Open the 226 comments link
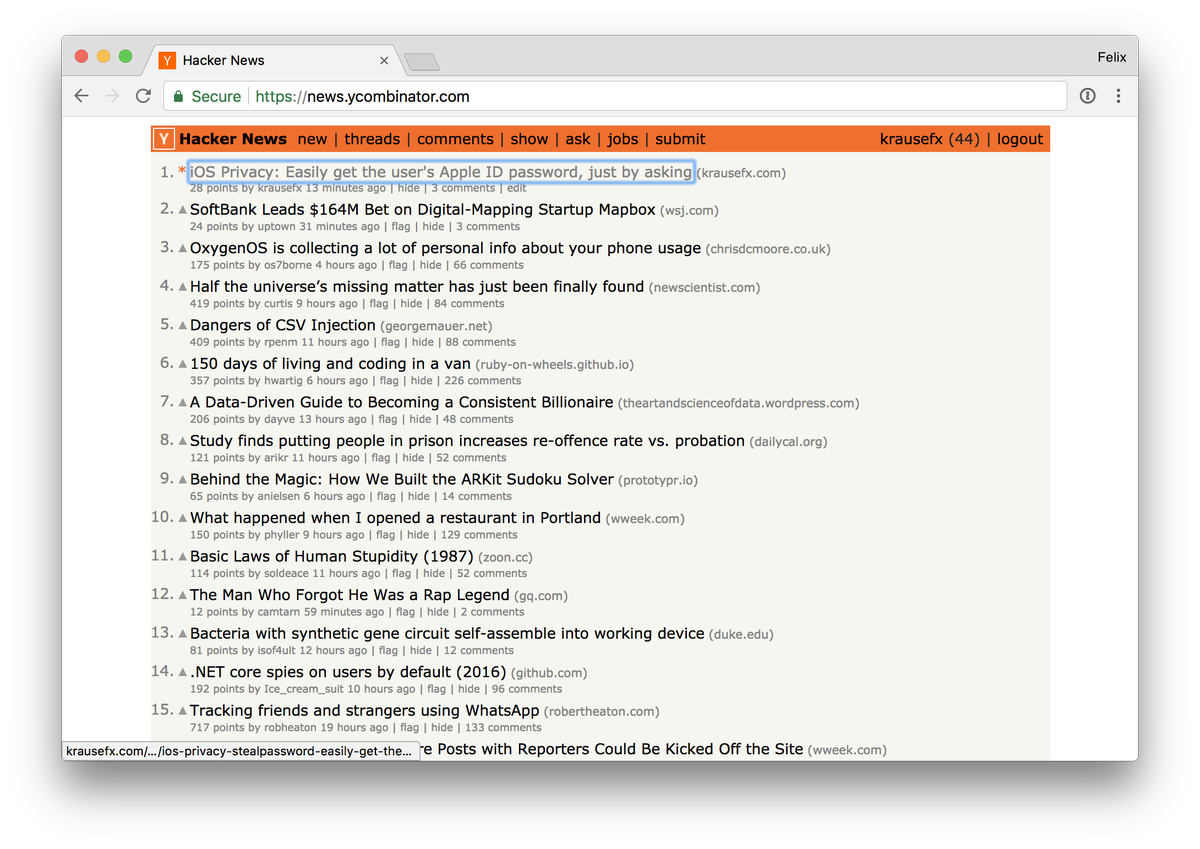This screenshot has height=849, width=1200. tap(481, 381)
